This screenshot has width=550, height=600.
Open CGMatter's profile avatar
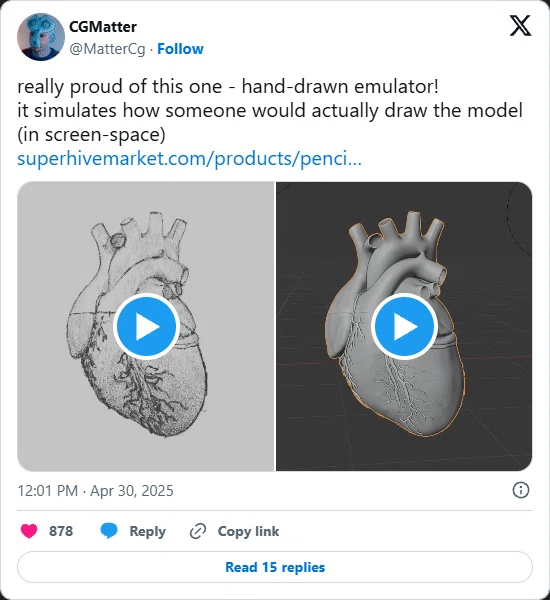point(41,37)
